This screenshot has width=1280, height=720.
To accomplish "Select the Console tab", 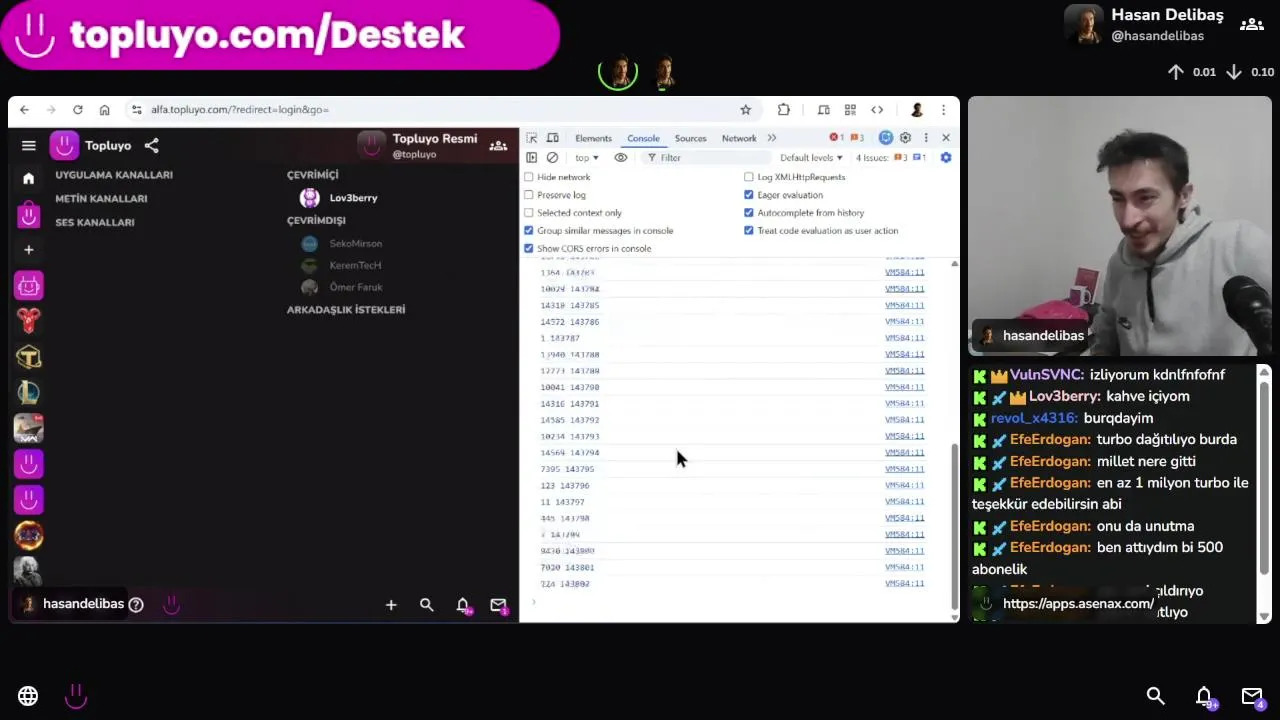I will (643, 138).
